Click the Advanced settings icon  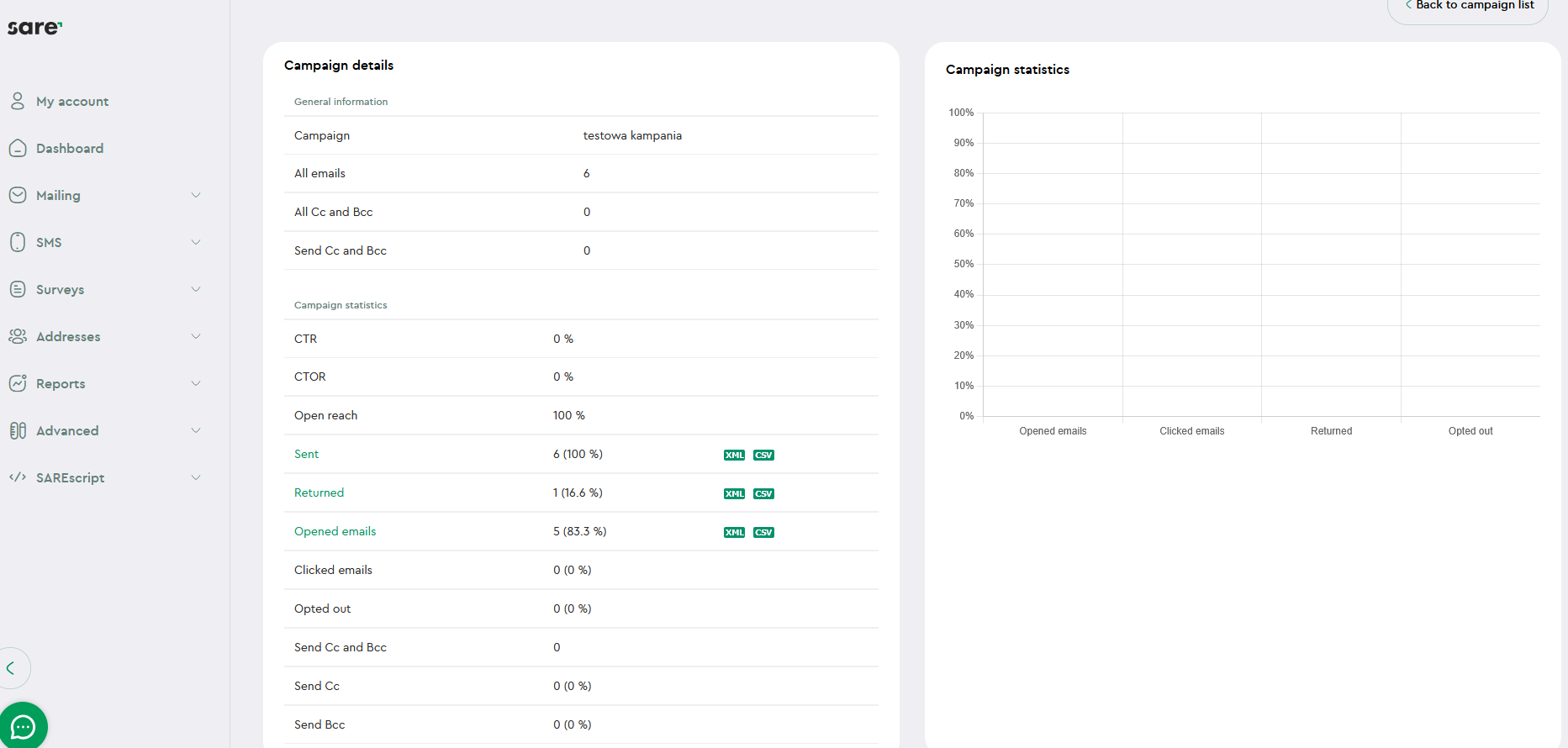coord(18,430)
